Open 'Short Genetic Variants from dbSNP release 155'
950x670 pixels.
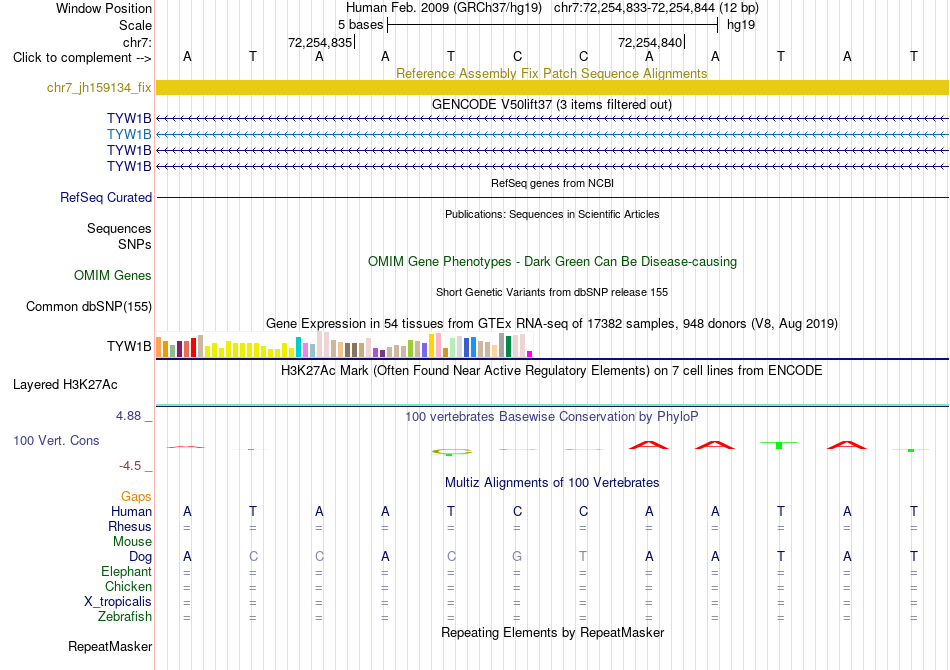coord(552,292)
